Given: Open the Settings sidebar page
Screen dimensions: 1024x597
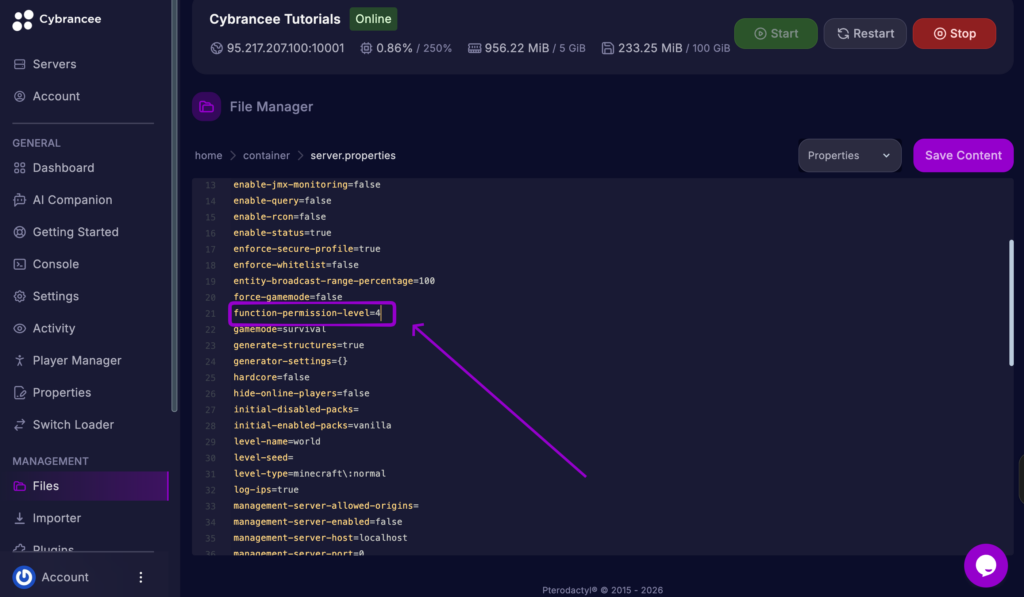Looking at the screenshot, I should [x=56, y=296].
